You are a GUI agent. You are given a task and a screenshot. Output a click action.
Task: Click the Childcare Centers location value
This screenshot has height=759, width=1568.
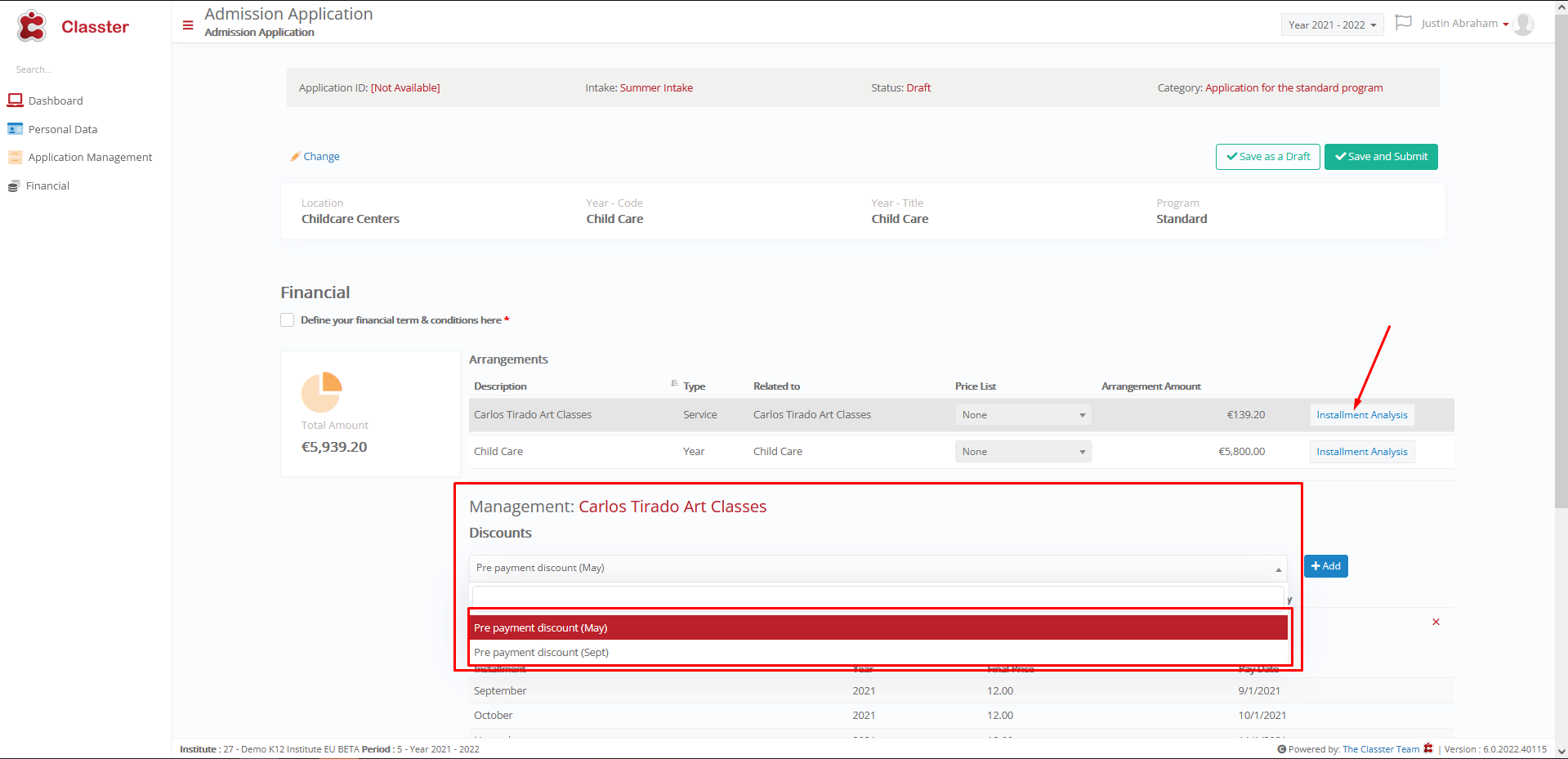(x=351, y=219)
